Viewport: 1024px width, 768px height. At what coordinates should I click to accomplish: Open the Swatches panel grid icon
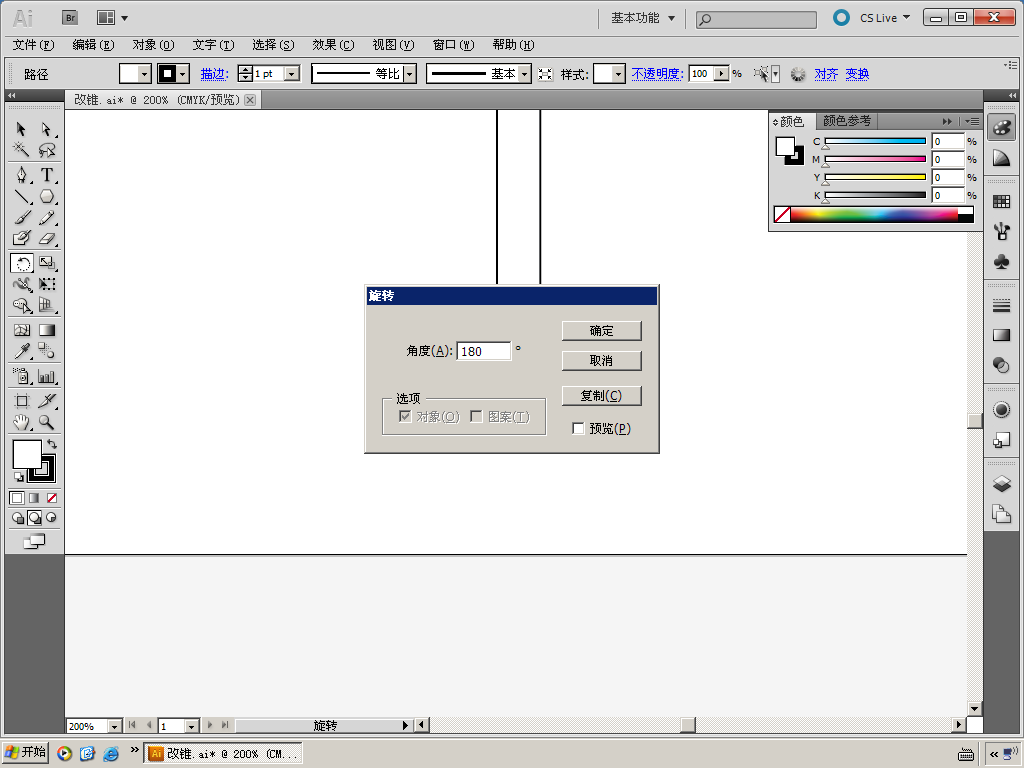click(1001, 202)
